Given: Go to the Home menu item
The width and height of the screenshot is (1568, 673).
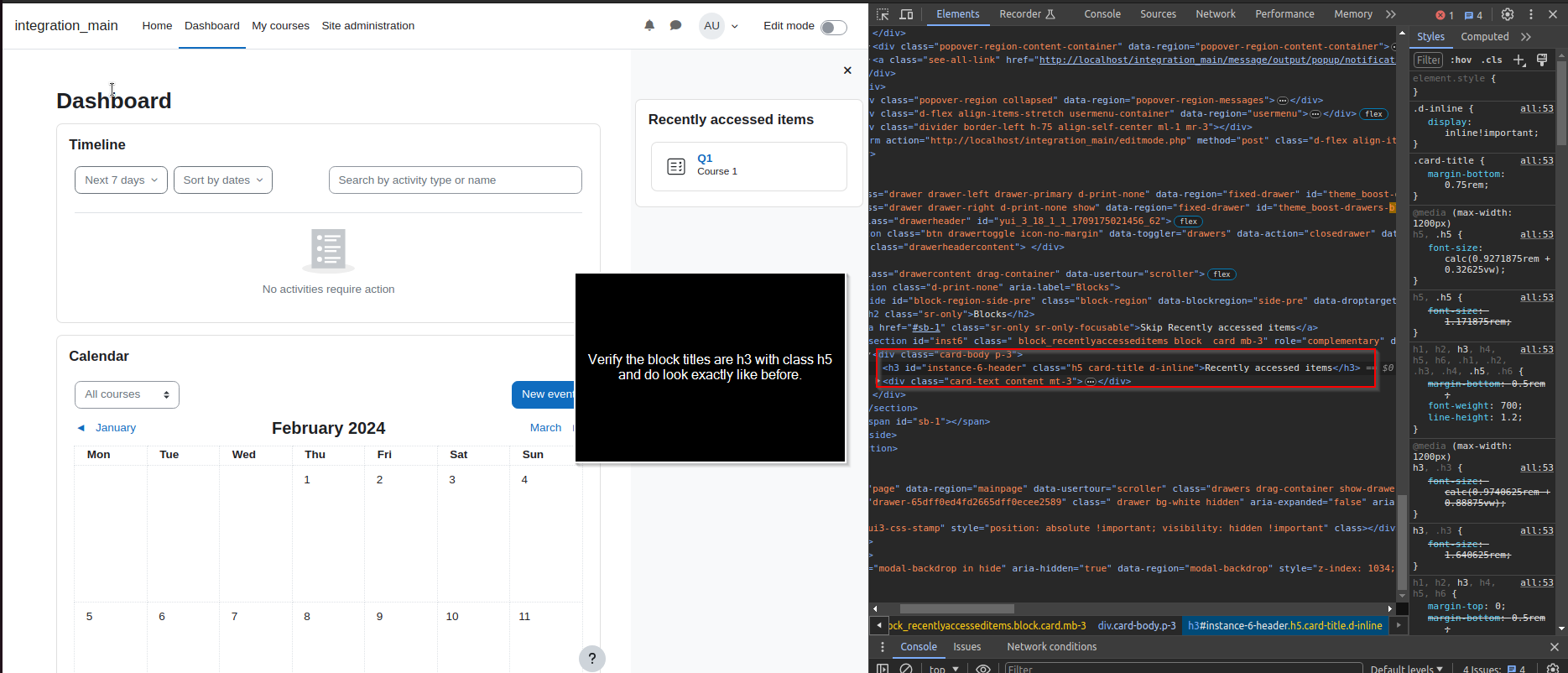Looking at the screenshot, I should click(157, 26).
